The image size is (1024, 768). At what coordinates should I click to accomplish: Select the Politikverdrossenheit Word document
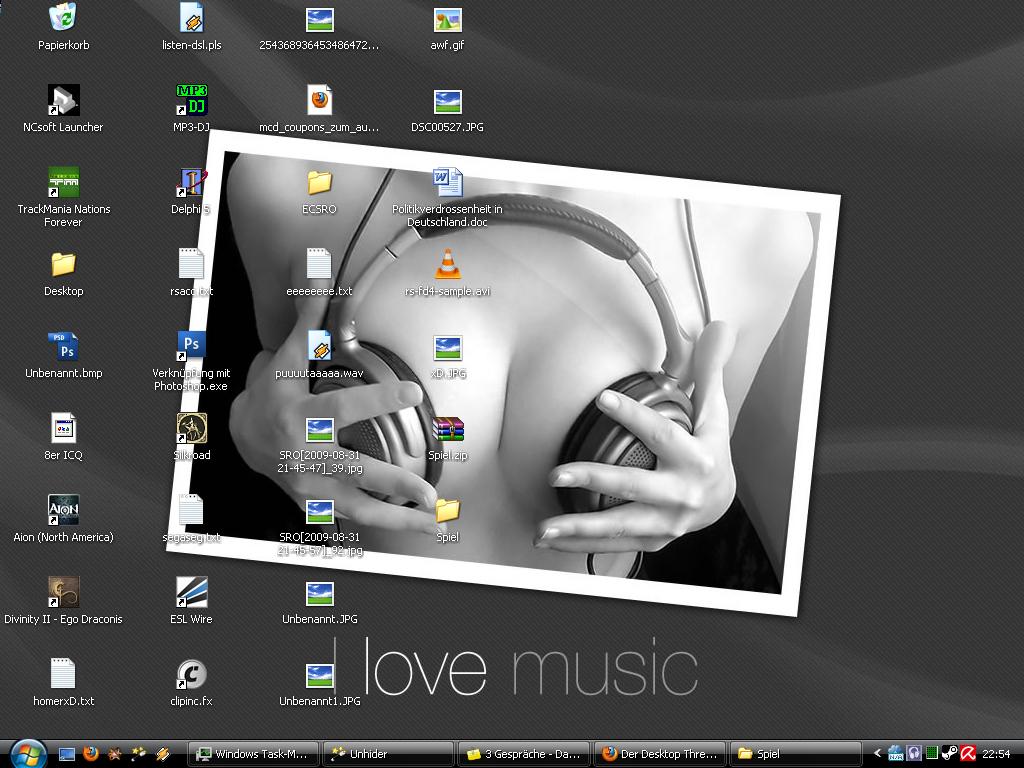[x=447, y=183]
